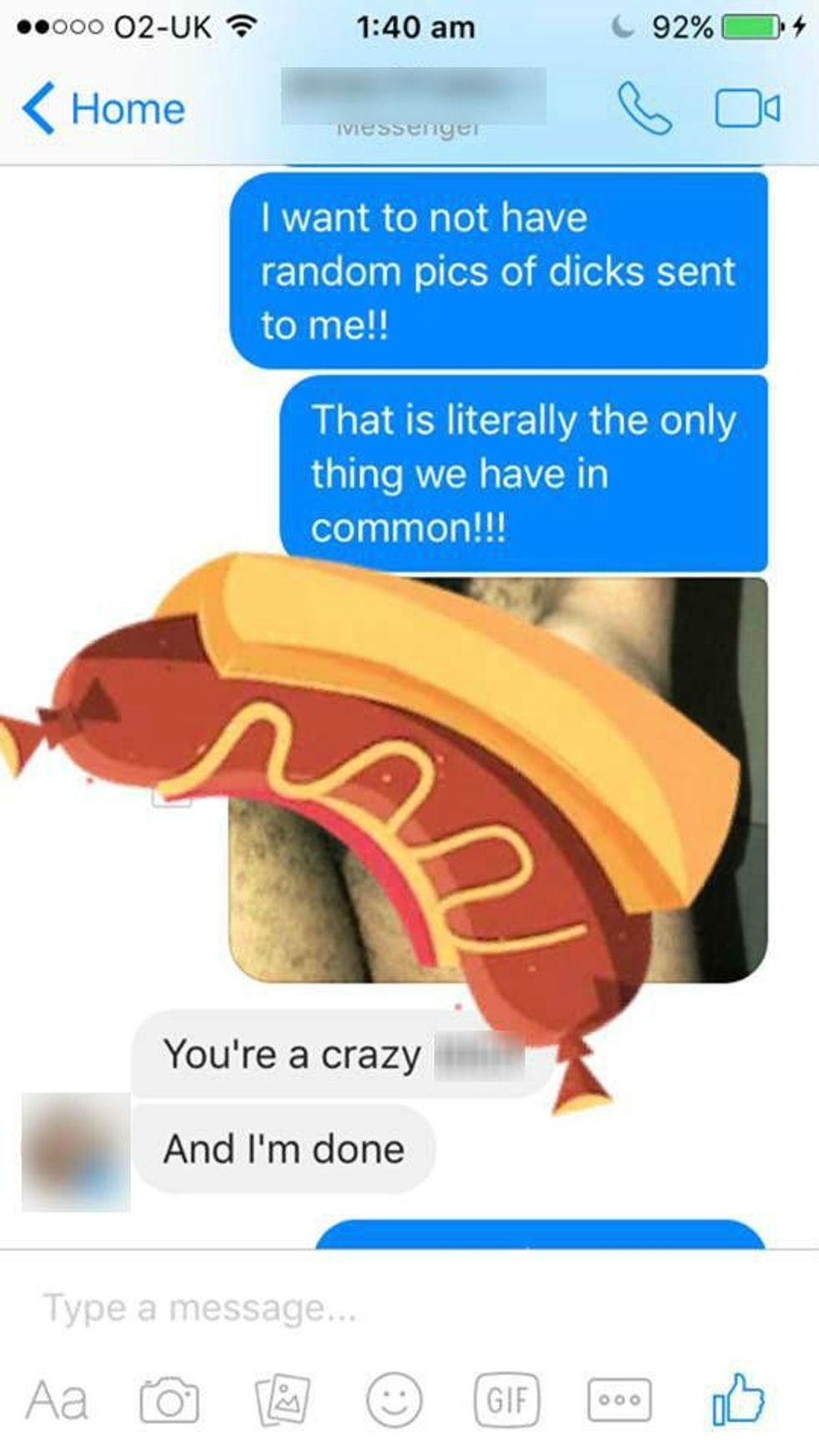The height and width of the screenshot is (1456, 819).
Task: Open the photo gallery picker icon
Action: [x=282, y=1399]
